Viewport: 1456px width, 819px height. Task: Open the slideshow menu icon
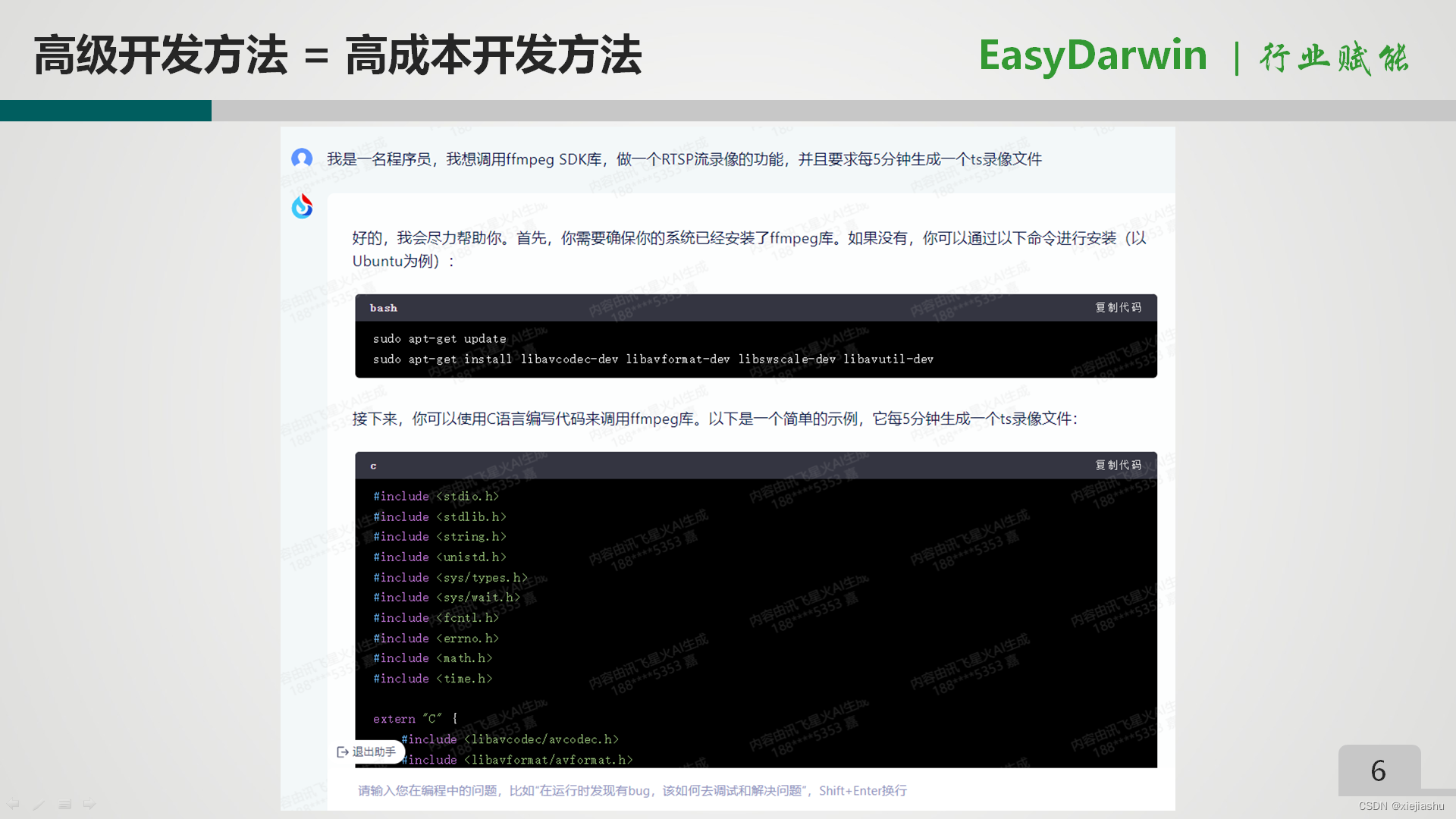click(x=65, y=804)
